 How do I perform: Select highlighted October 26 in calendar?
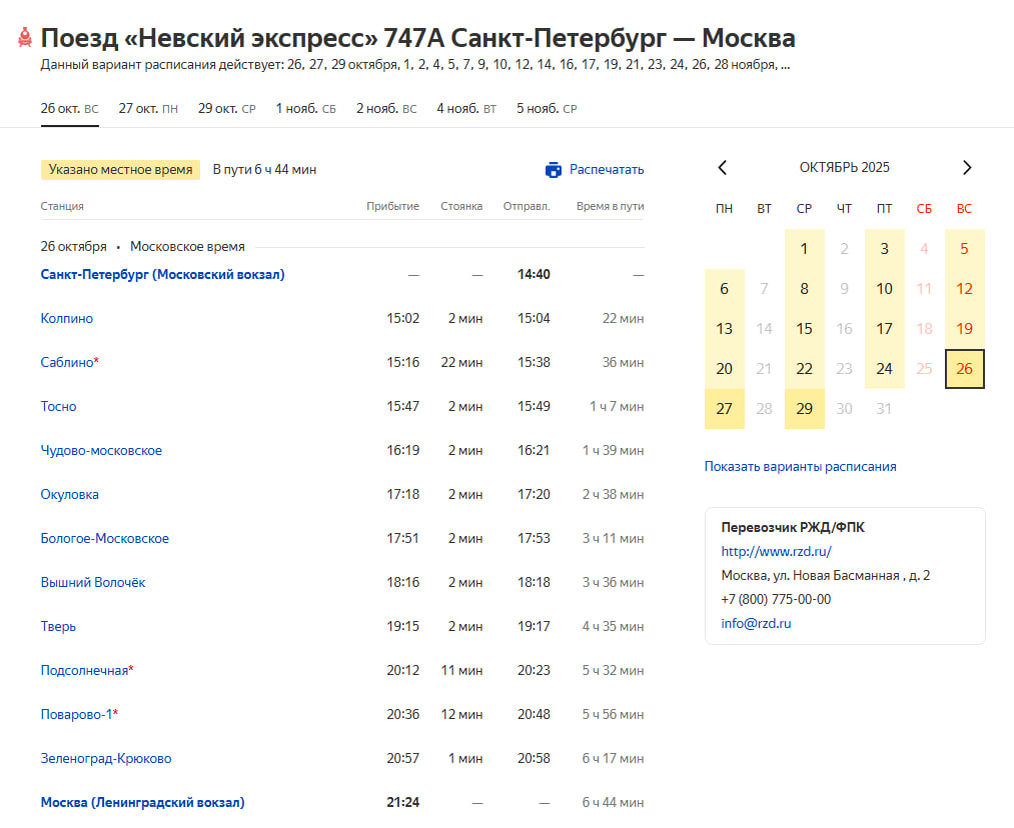[x=964, y=369]
